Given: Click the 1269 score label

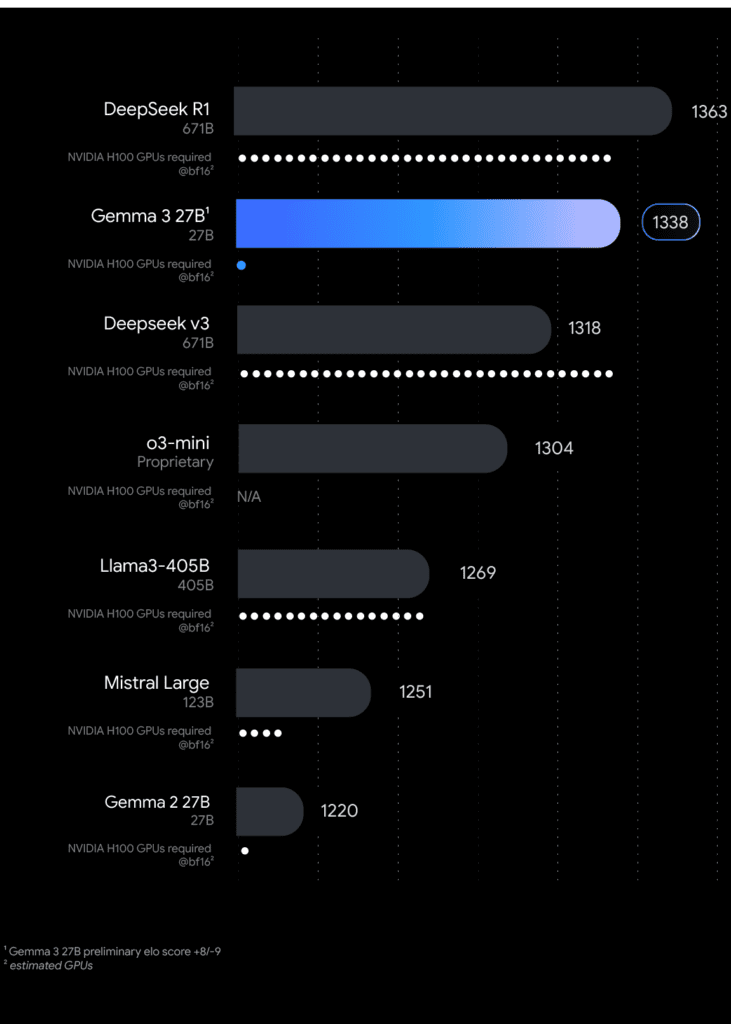Looking at the screenshot, I should point(478,573).
